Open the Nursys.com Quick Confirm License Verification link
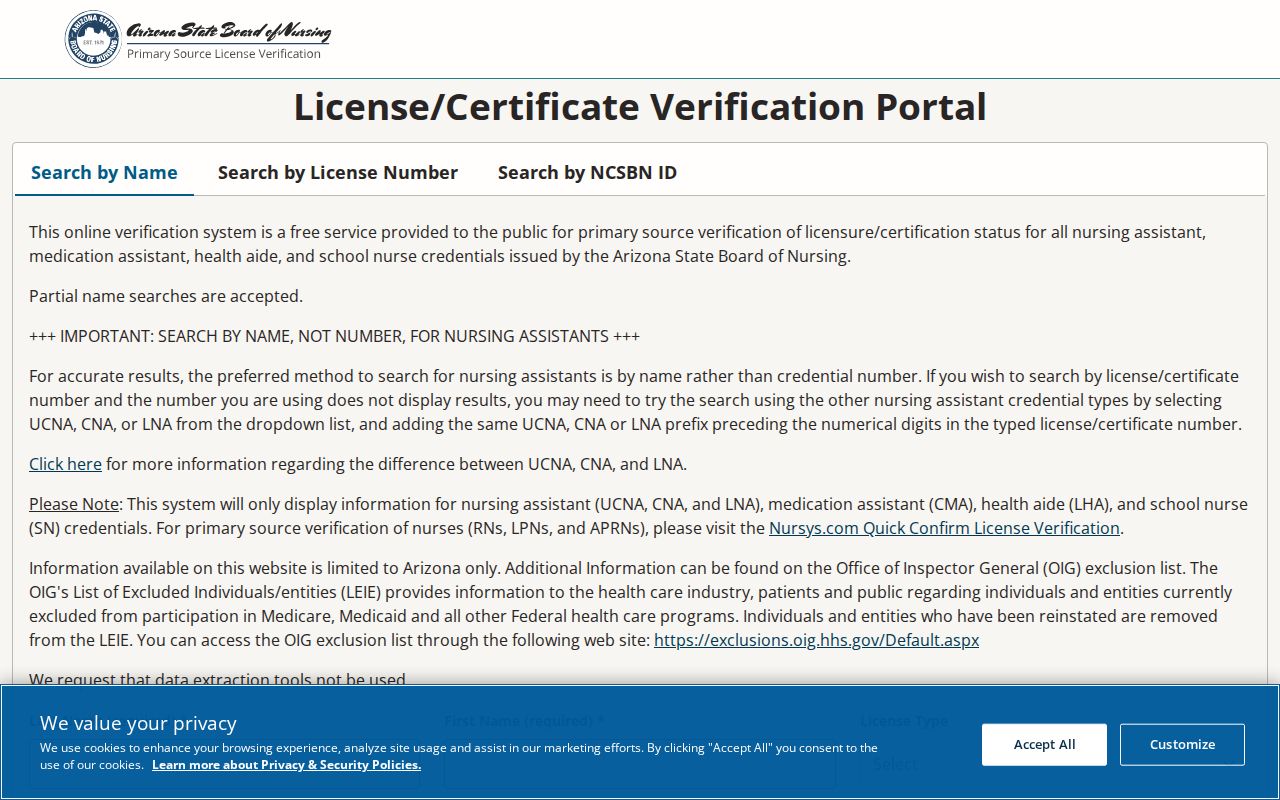The width and height of the screenshot is (1280, 800). tap(944, 528)
